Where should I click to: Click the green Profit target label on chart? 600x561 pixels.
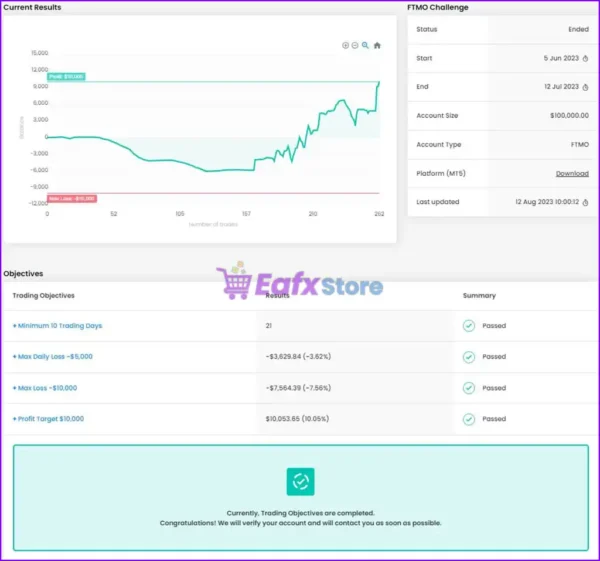[x=66, y=77]
